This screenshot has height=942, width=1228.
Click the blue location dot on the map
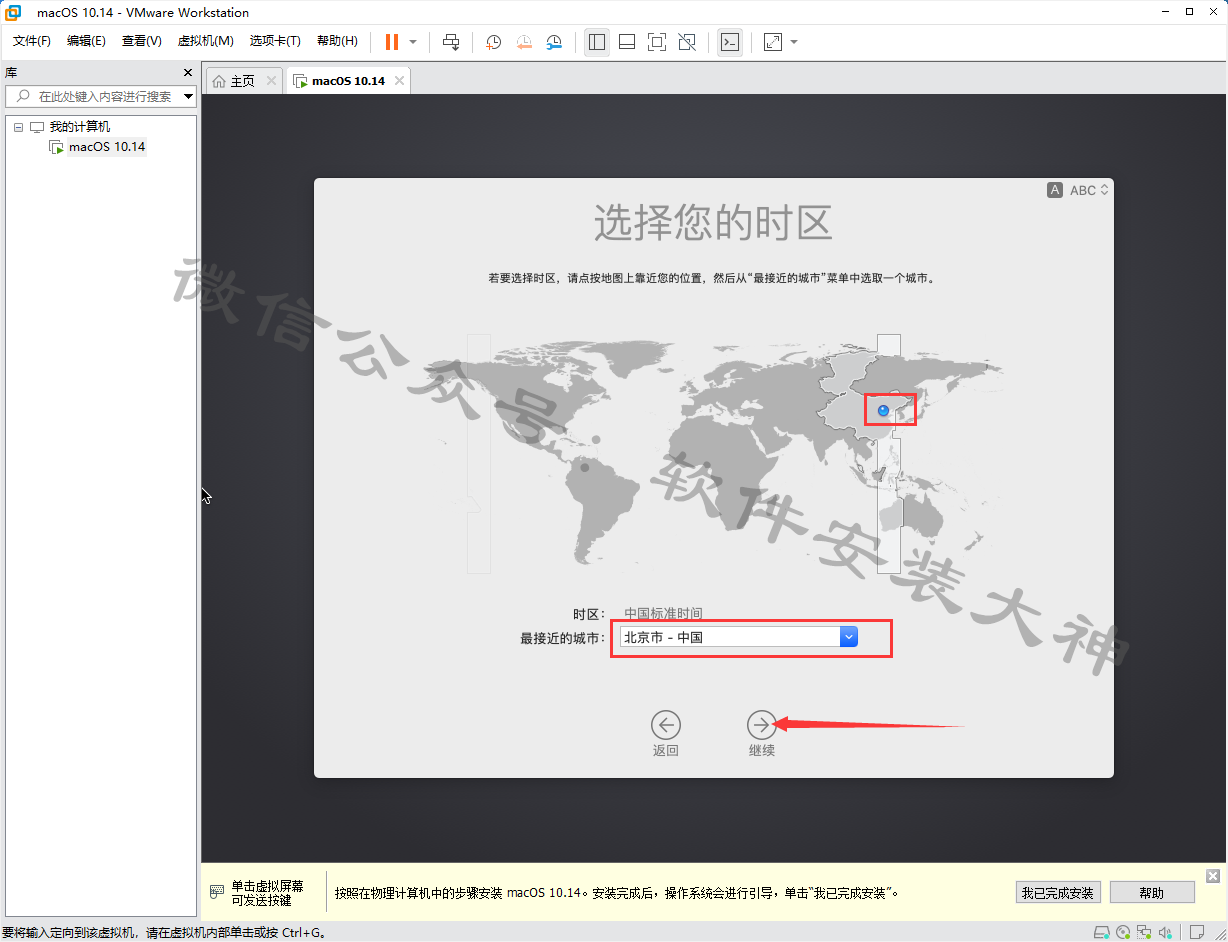883,410
